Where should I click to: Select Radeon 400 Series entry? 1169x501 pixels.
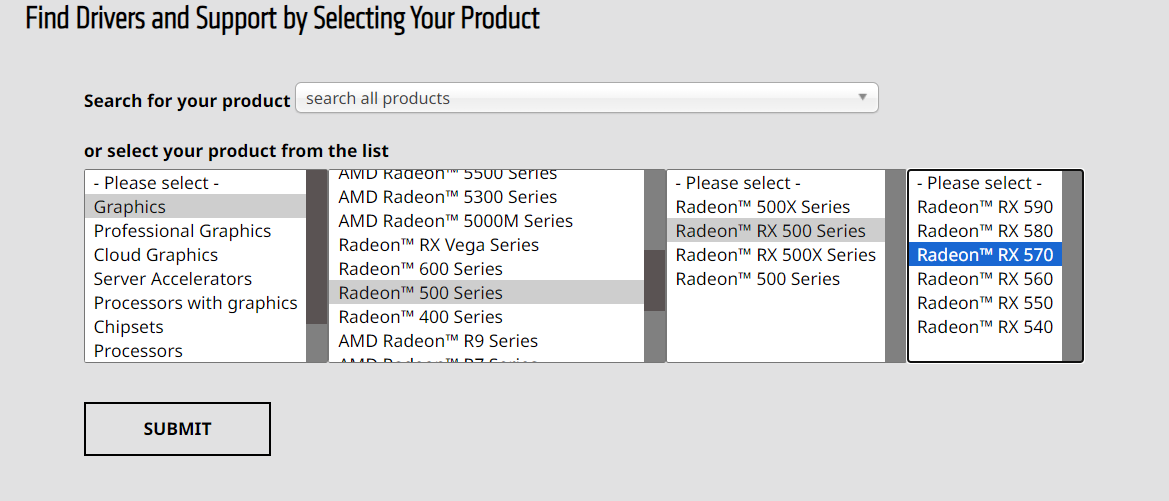420,317
